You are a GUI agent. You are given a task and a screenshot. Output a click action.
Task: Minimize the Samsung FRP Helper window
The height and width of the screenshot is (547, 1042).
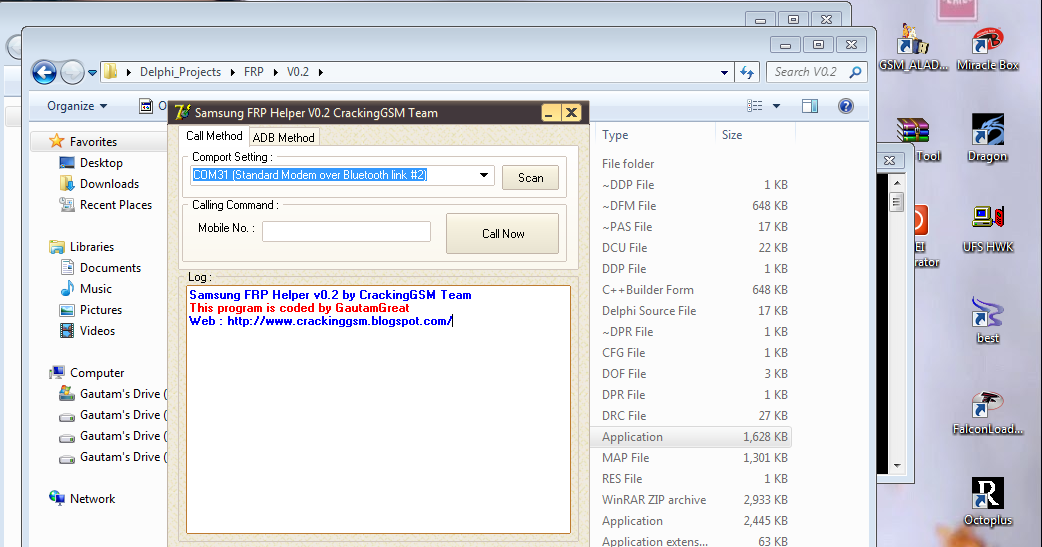549,113
